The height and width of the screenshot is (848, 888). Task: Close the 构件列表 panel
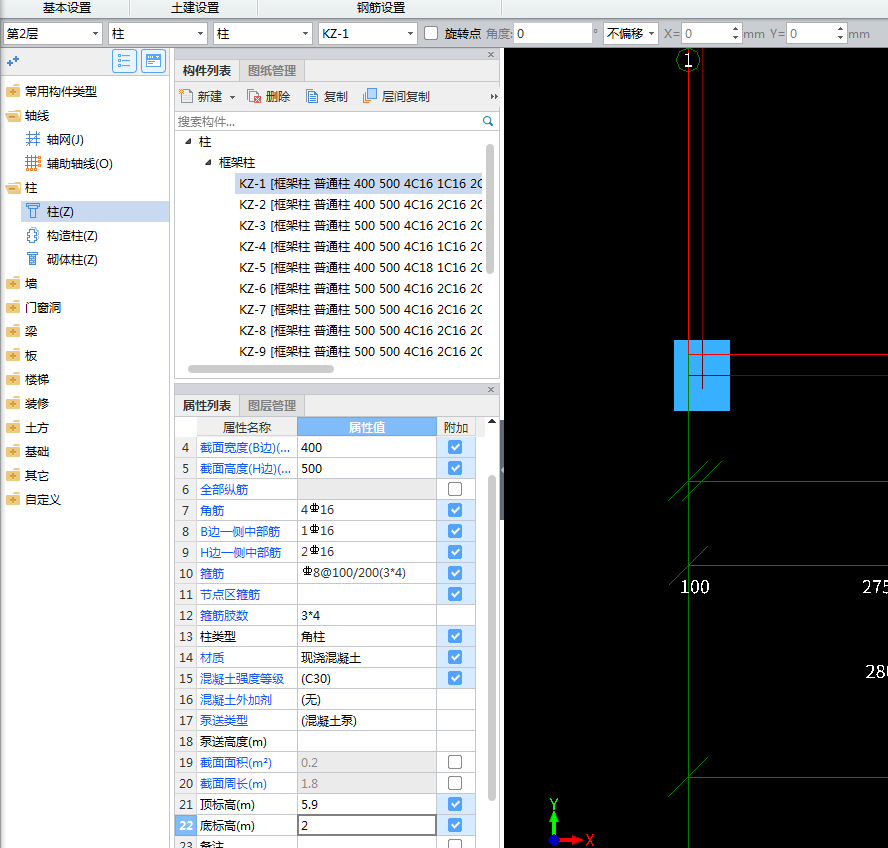491,54
